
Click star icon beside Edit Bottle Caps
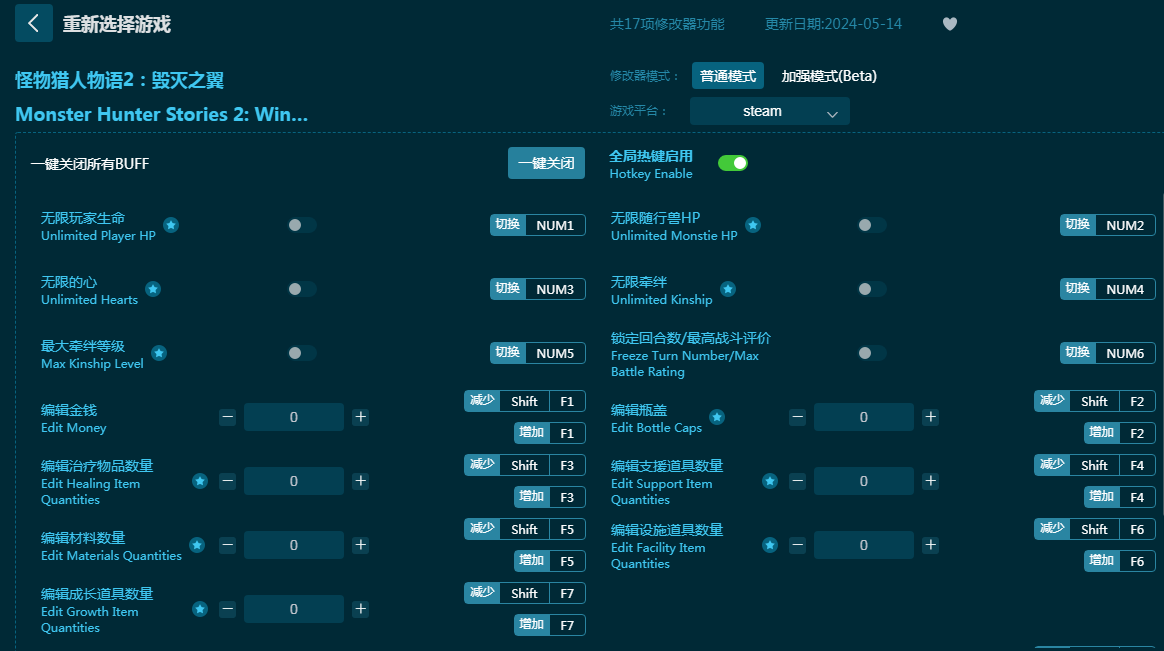pos(717,417)
